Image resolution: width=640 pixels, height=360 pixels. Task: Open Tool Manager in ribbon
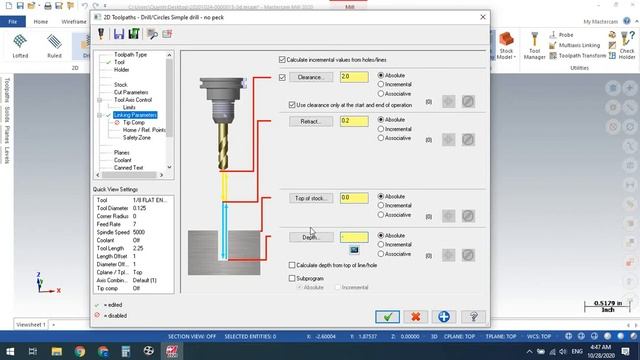534,46
